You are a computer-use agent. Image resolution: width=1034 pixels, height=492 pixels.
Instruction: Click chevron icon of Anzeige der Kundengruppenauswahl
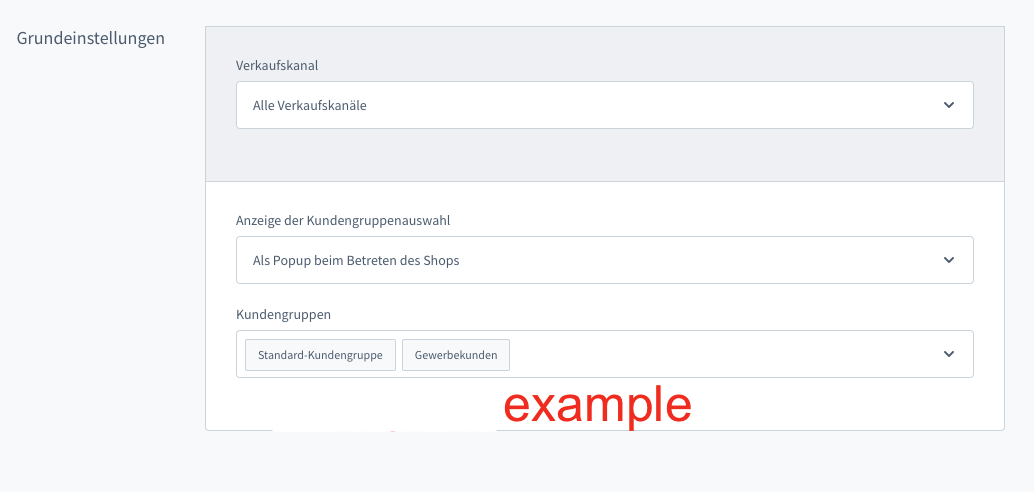tap(949, 260)
